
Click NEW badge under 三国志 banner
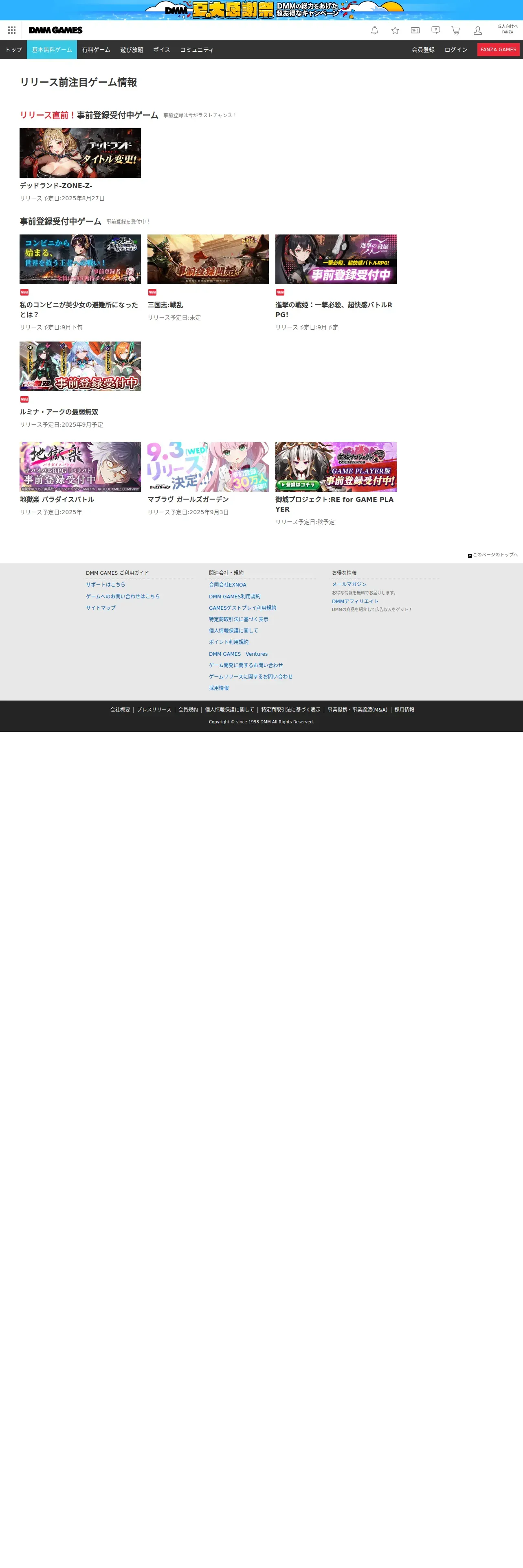pos(152,292)
